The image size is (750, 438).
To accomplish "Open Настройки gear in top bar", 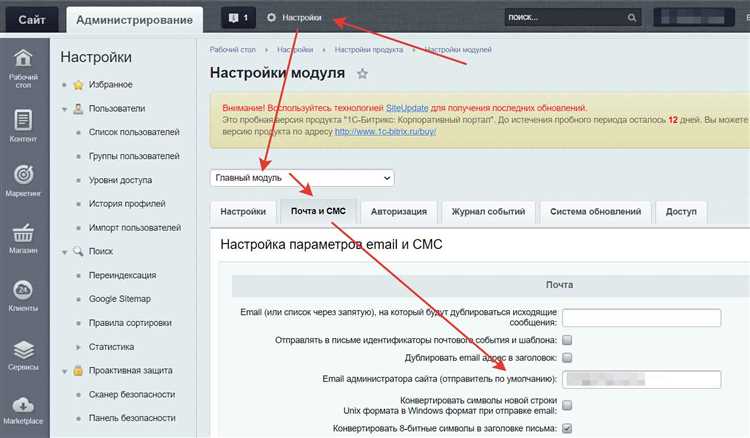I will pyautogui.click(x=294, y=18).
